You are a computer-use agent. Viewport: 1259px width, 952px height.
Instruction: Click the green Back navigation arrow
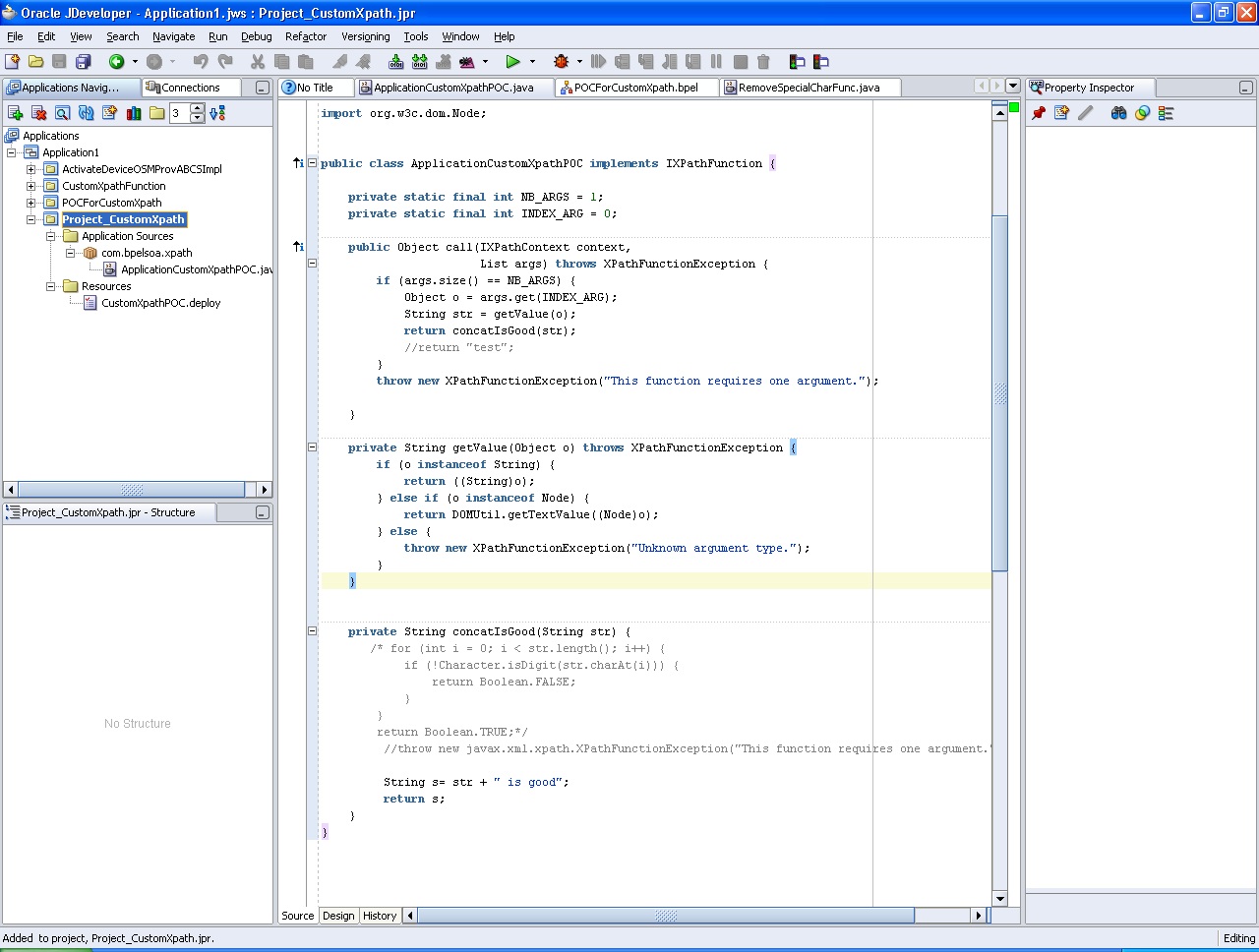tap(117, 61)
